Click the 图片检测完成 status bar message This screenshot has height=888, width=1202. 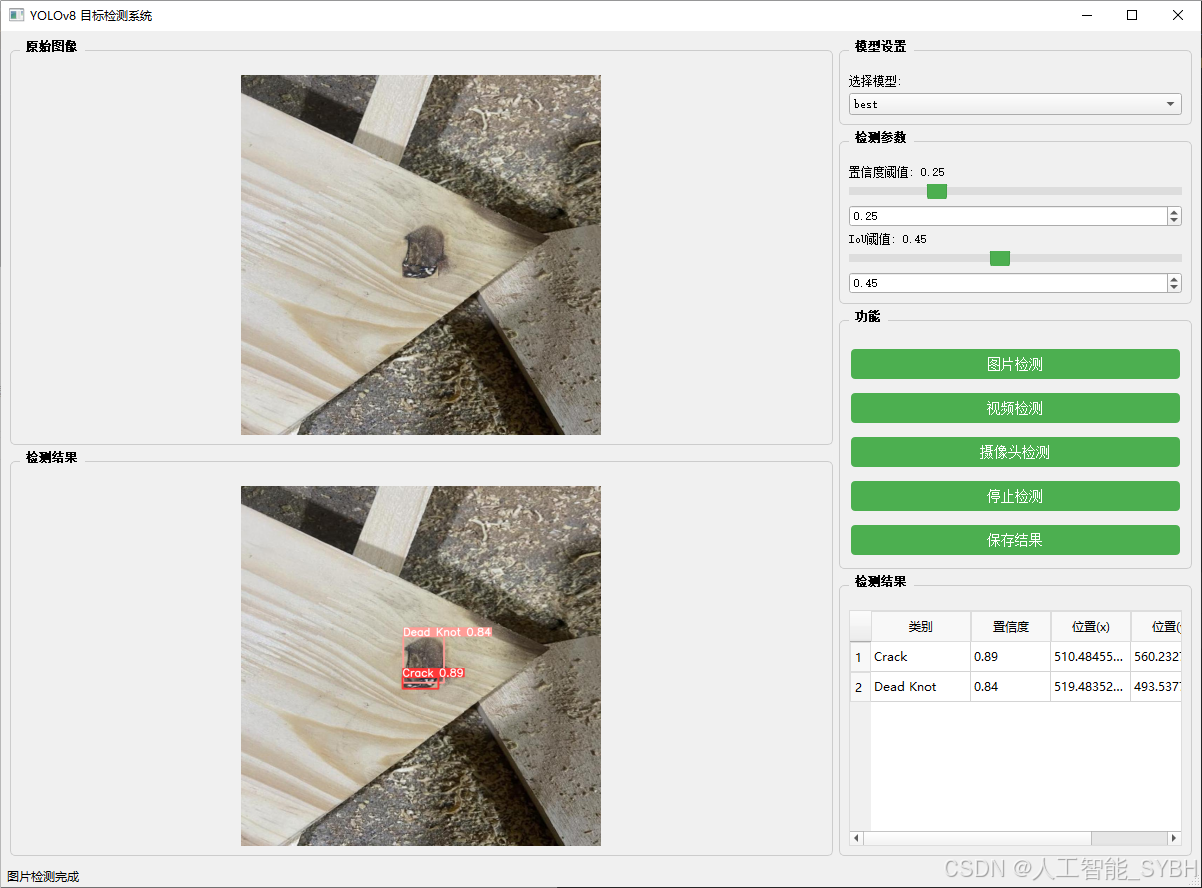click(43, 877)
